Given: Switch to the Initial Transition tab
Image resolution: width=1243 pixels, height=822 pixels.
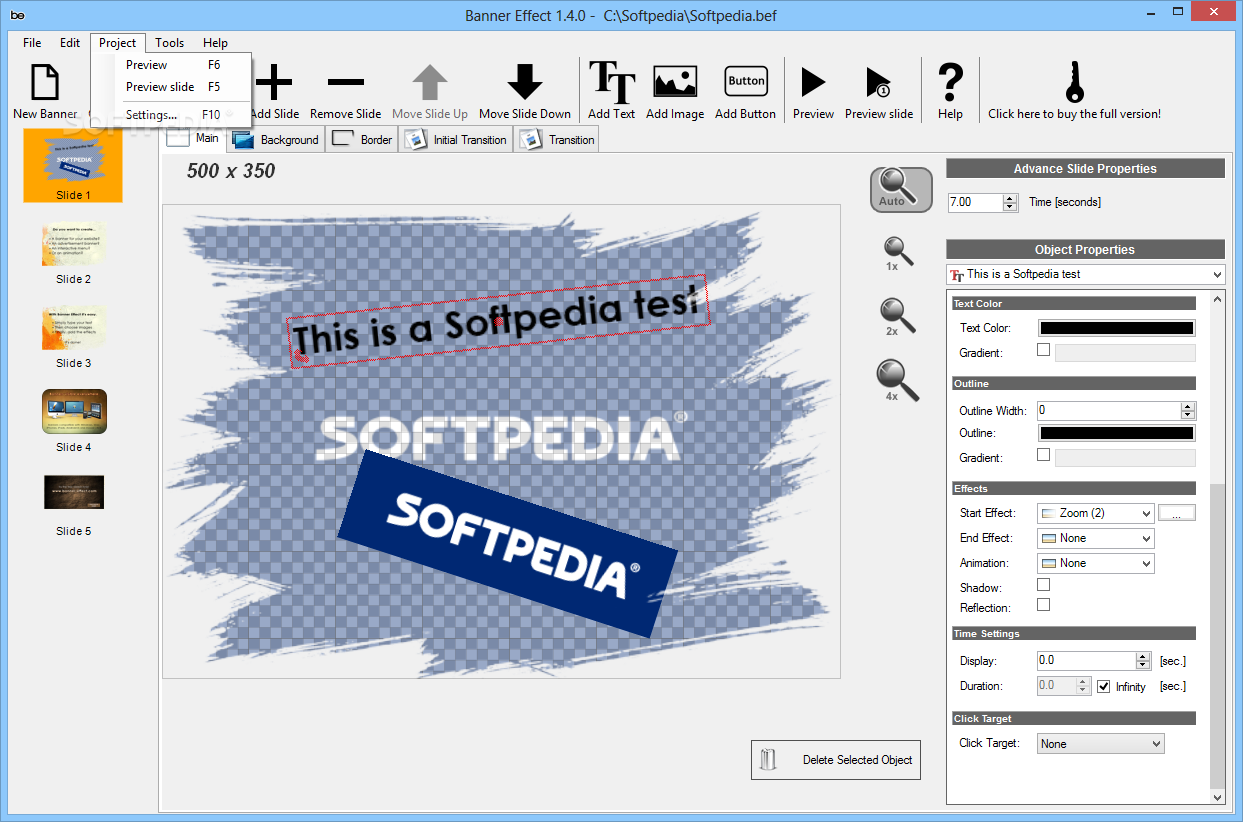Looking at the screenshot, I should 456,139.
